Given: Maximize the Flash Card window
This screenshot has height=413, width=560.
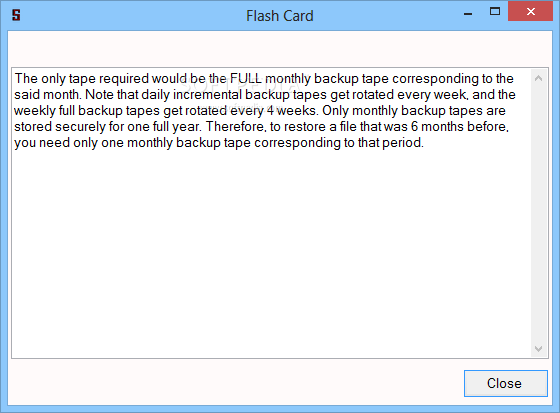Looking at the screenshot, I should 495,12.
